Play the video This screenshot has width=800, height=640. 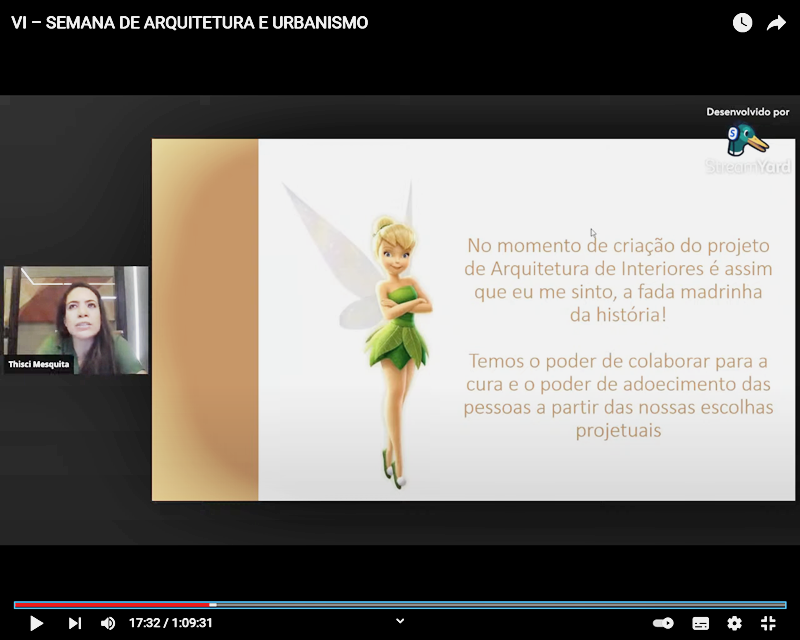coord(36,623)
